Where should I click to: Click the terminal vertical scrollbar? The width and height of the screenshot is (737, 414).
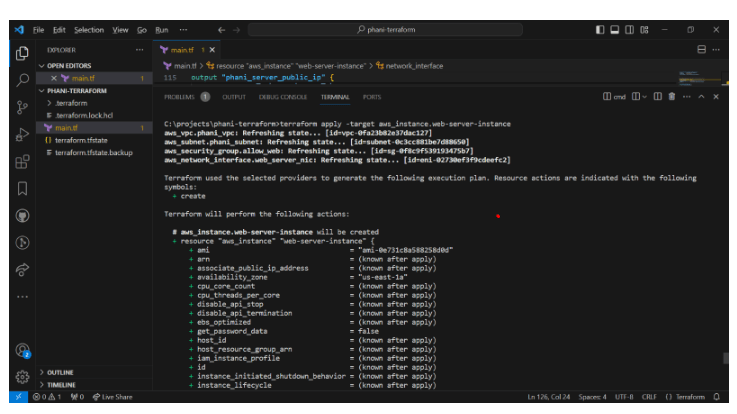pos(725,358)
